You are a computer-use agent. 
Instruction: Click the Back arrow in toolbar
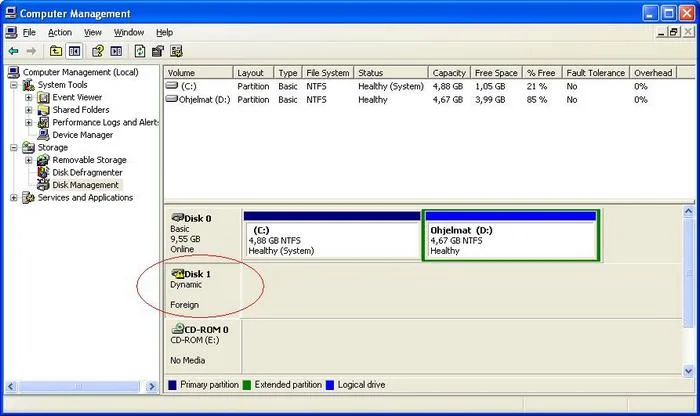[13, 51]
